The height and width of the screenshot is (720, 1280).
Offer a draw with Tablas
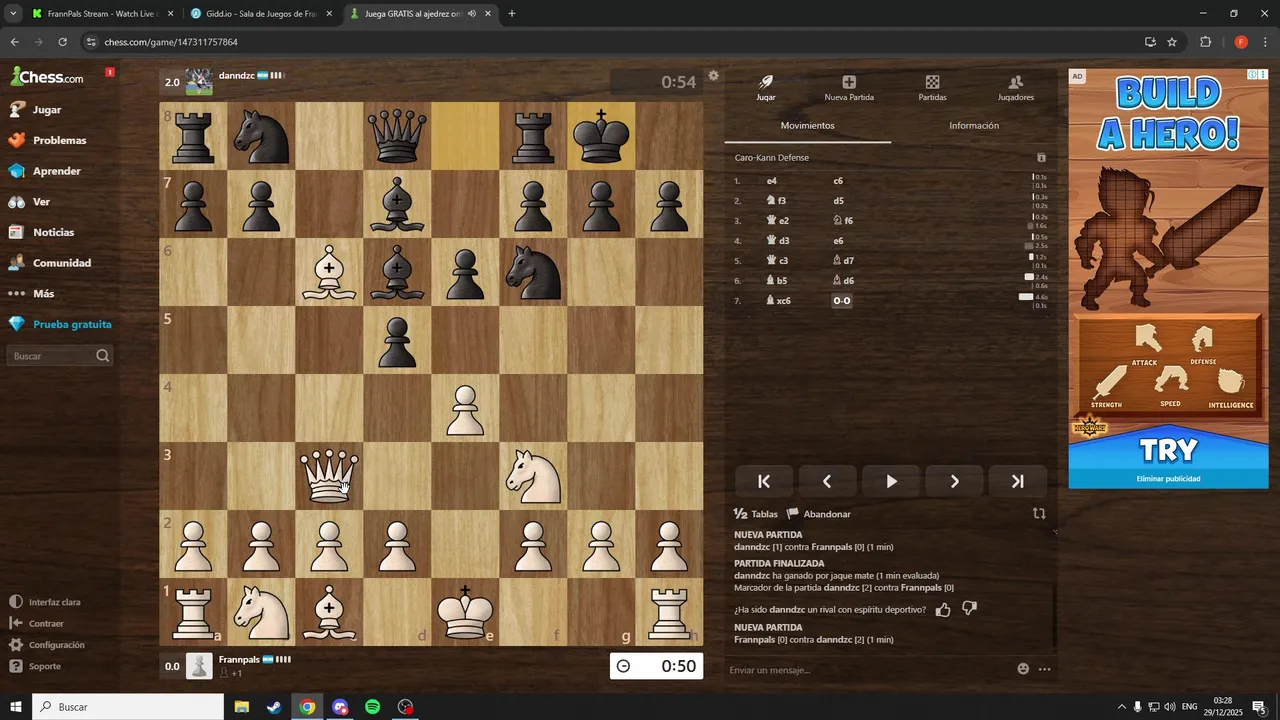756,514
